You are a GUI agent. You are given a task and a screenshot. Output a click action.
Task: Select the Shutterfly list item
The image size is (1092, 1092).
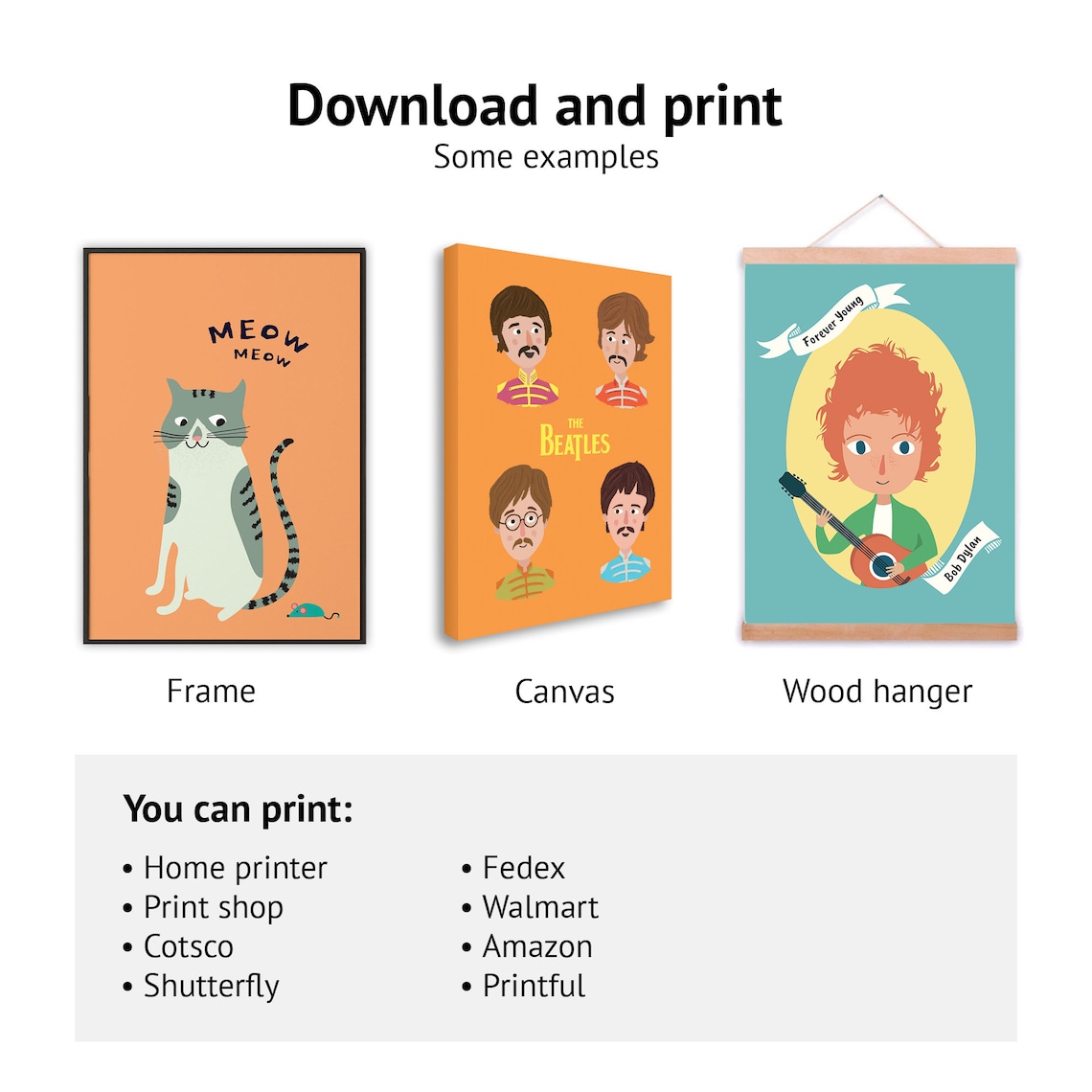(200, 986)
